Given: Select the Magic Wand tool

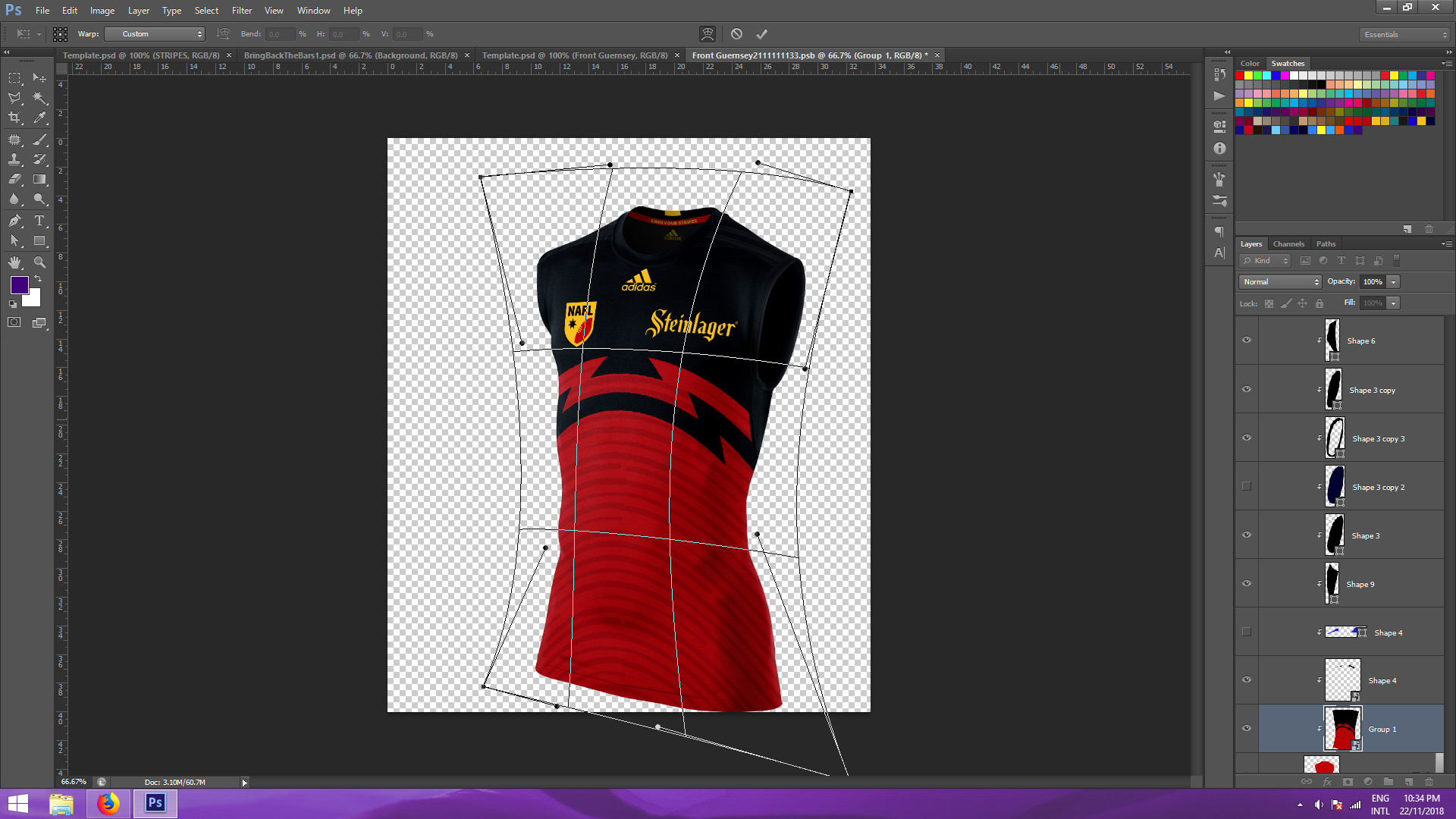Looking at the screenshot, I should [x=39, y=98].
